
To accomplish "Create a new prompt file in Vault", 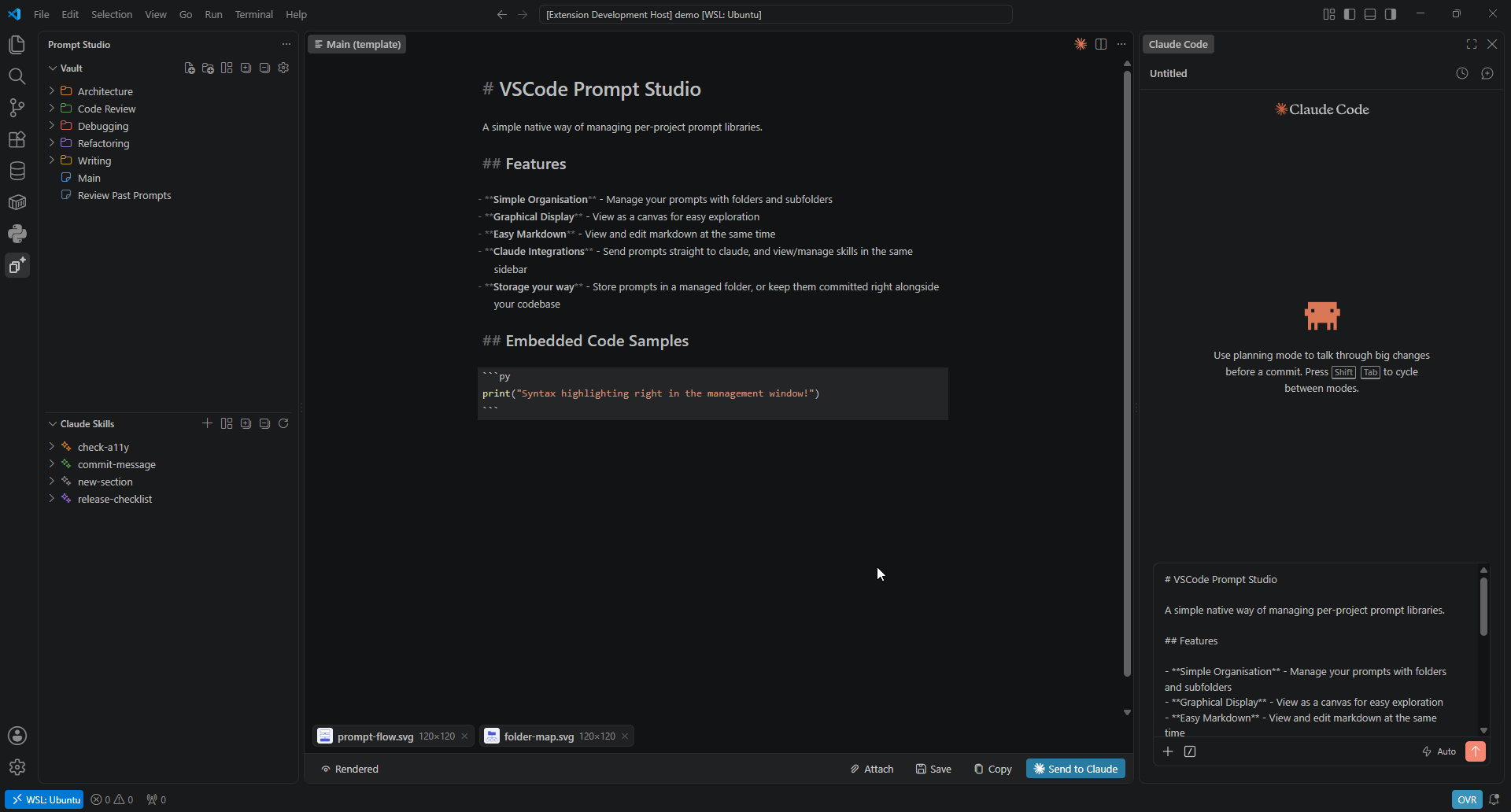I will [x=189, y=68].
